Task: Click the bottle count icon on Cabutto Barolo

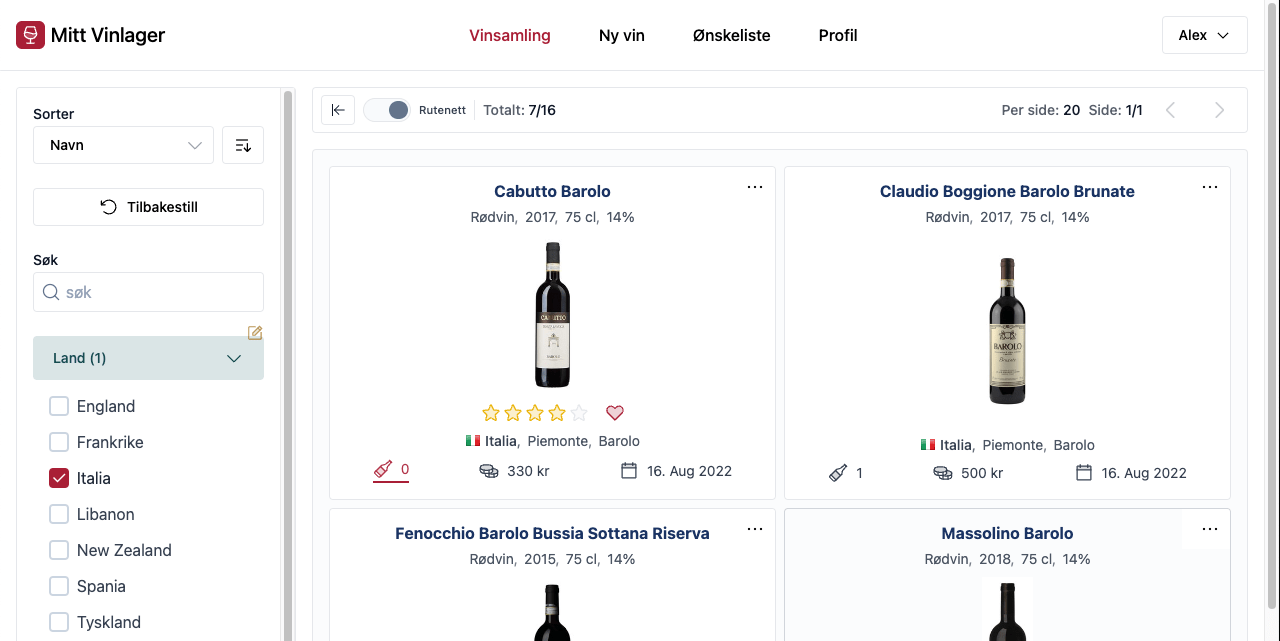Action: [385, 469]
